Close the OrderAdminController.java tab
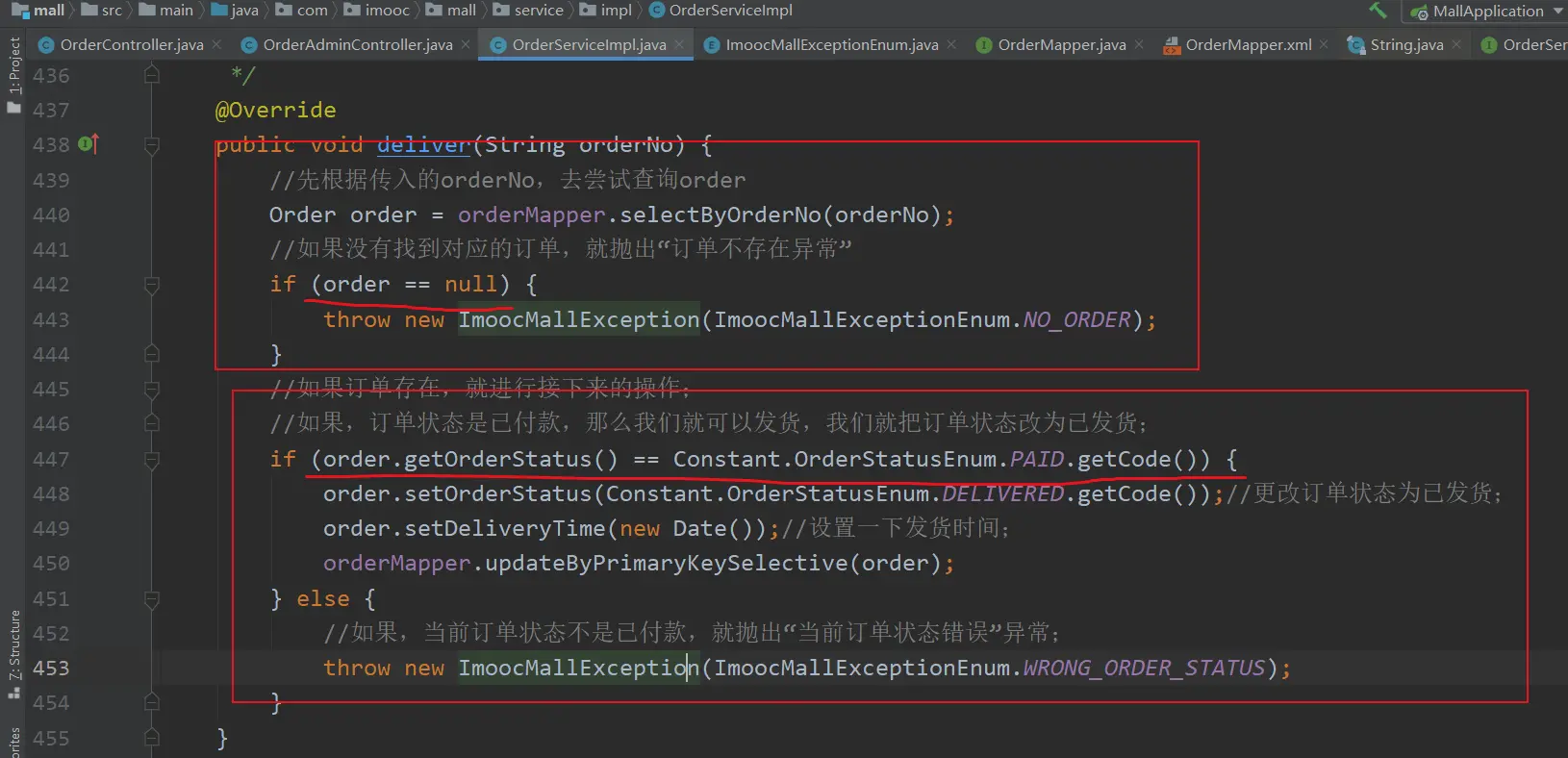The height and width of the screenshot is (758, 1568). point(467,44)
